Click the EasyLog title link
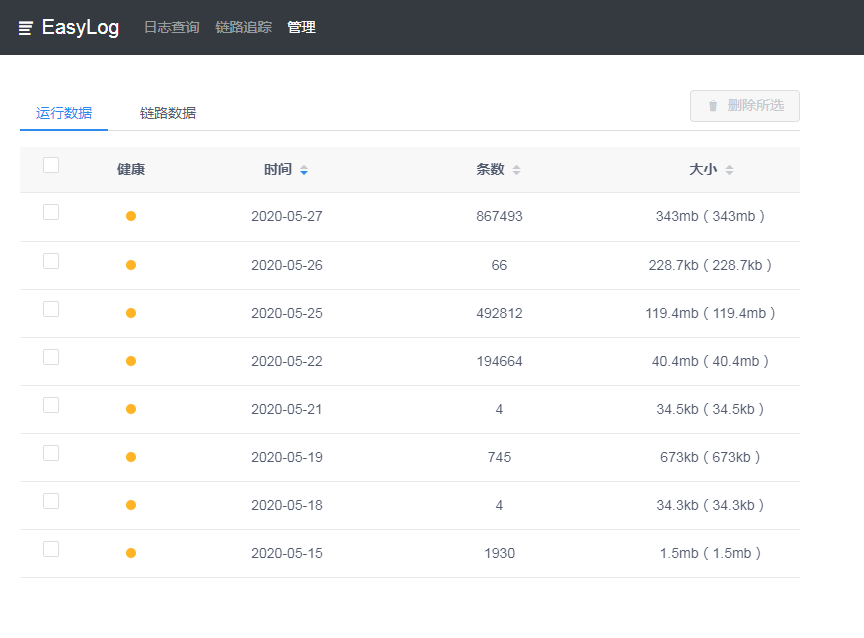 (80, 28)
